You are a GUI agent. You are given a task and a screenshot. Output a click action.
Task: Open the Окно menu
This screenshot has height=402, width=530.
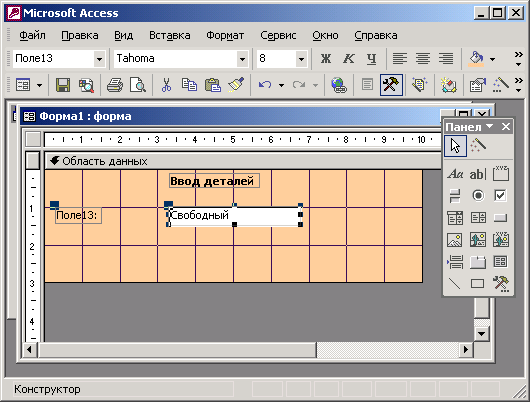click(325, 36)
